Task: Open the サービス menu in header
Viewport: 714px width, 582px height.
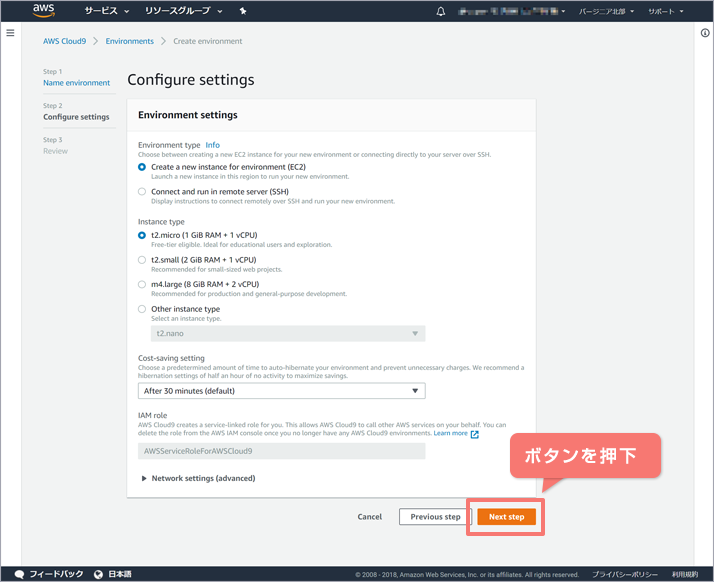Action: click(x=107, y=12)
